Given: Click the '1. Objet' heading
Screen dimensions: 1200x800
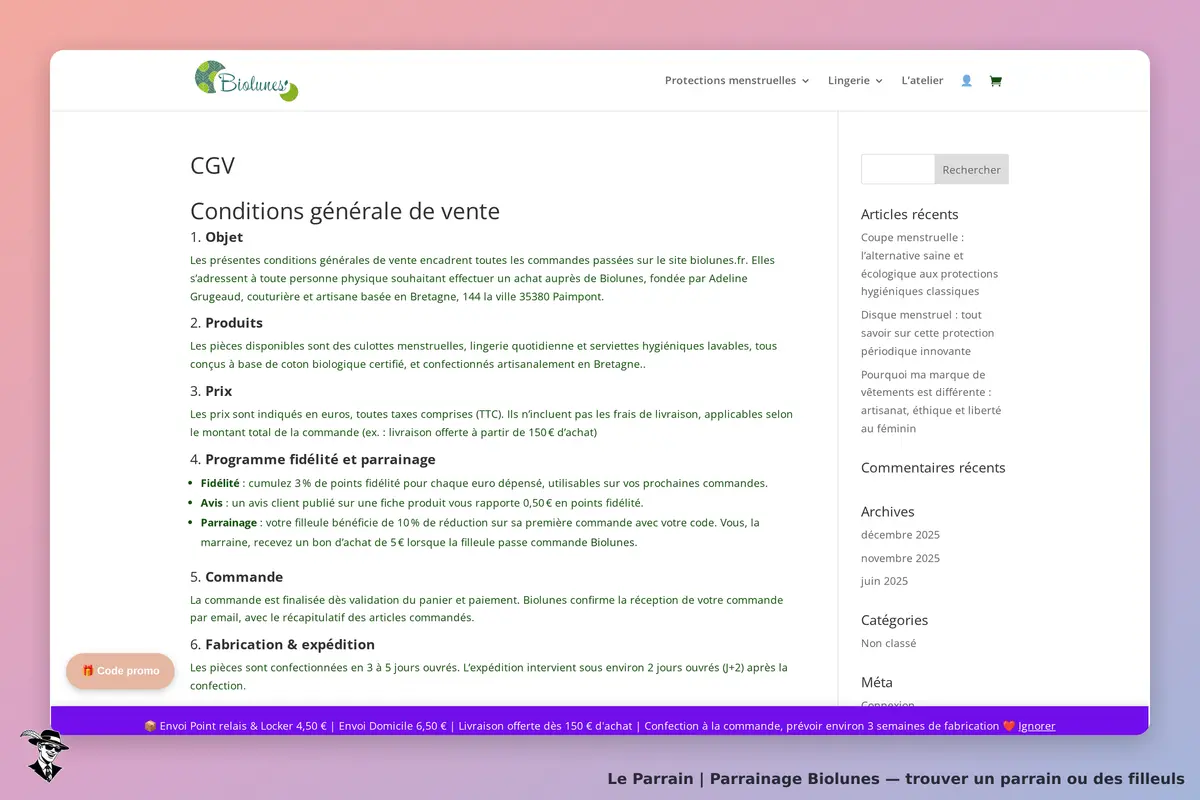Looking at the screenshot, I should point(216,237).
